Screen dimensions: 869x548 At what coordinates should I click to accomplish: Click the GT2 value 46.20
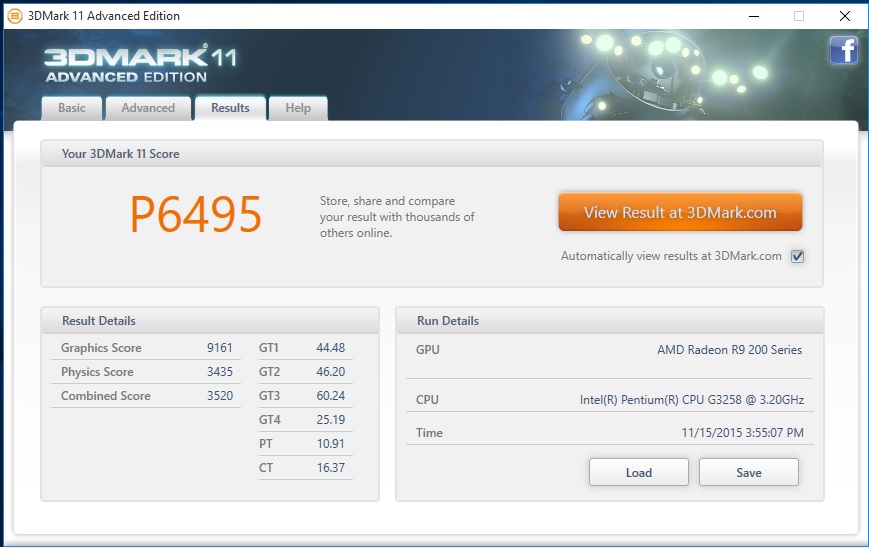pos(331,372)
